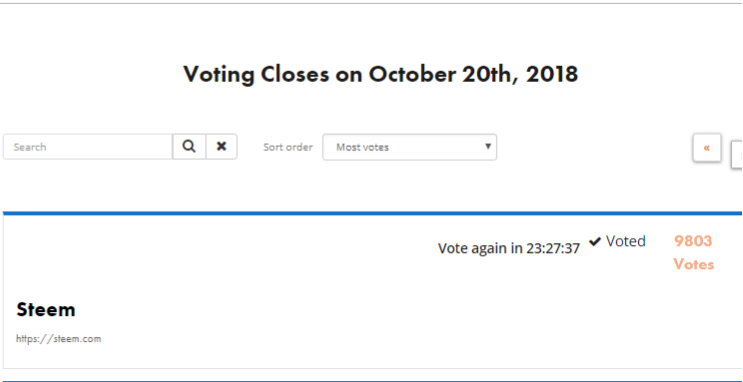Image resolution: width=743 pixels, height=382 pixels.
Task: Click the Sort order dropdown arrow
Action: click(488, 146)
